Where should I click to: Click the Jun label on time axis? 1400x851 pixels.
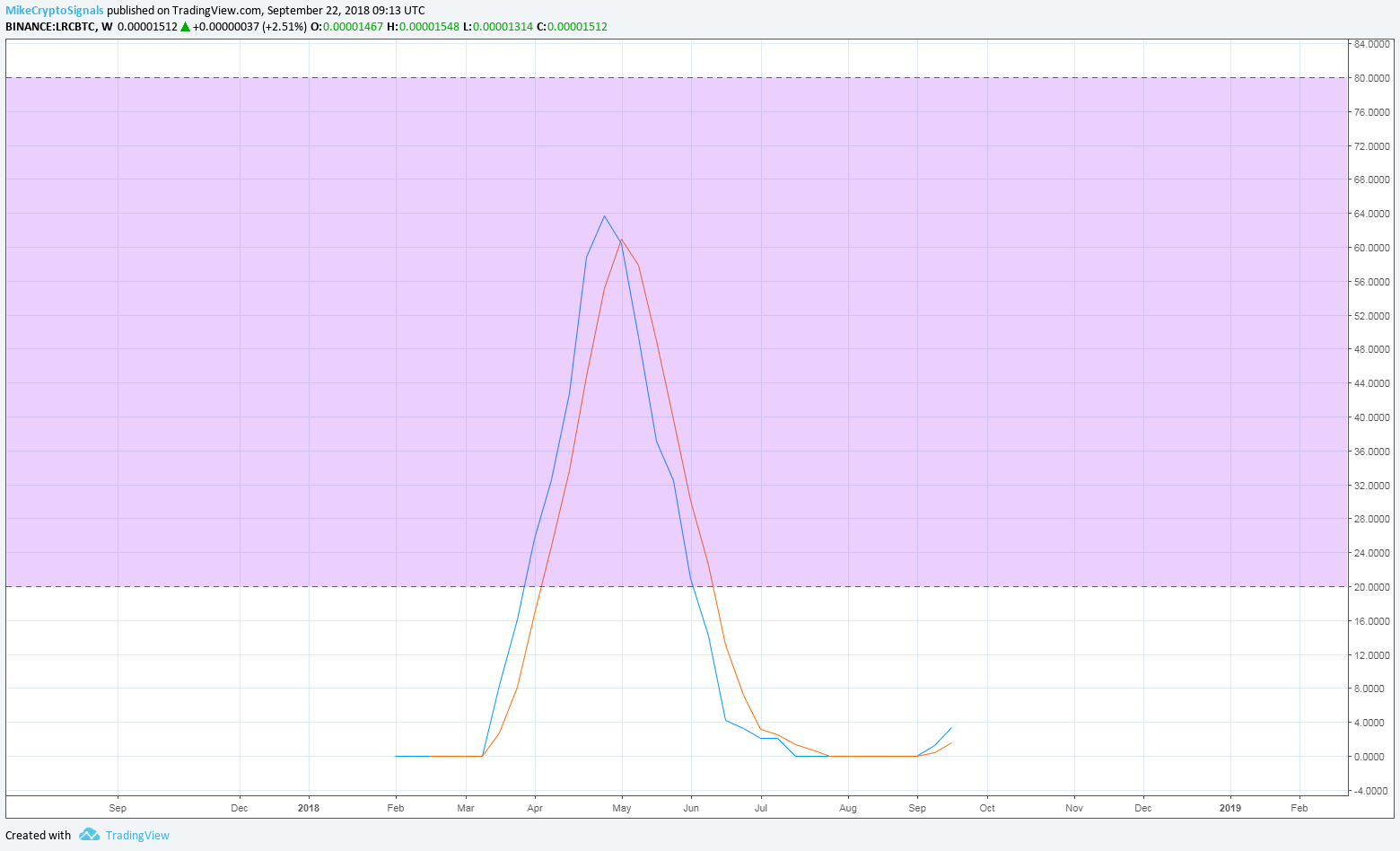[691, 808]
